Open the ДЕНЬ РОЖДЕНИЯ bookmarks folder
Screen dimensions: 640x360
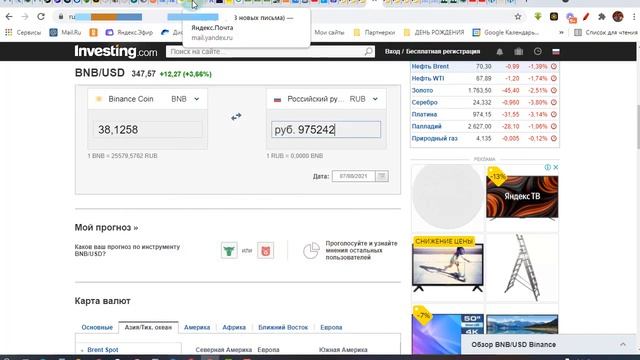pos(434,32)
